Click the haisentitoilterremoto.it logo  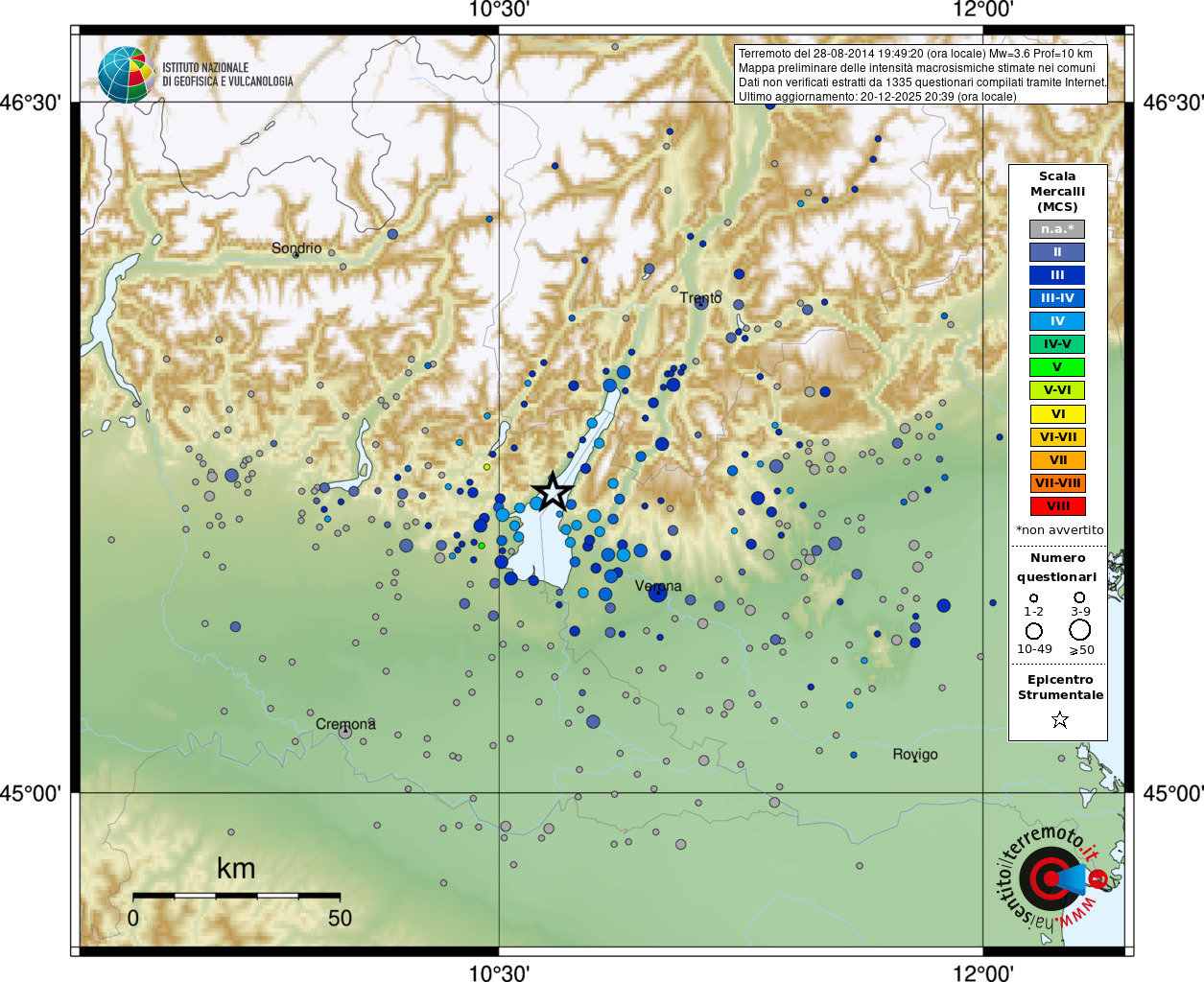tap(1053, 877)
